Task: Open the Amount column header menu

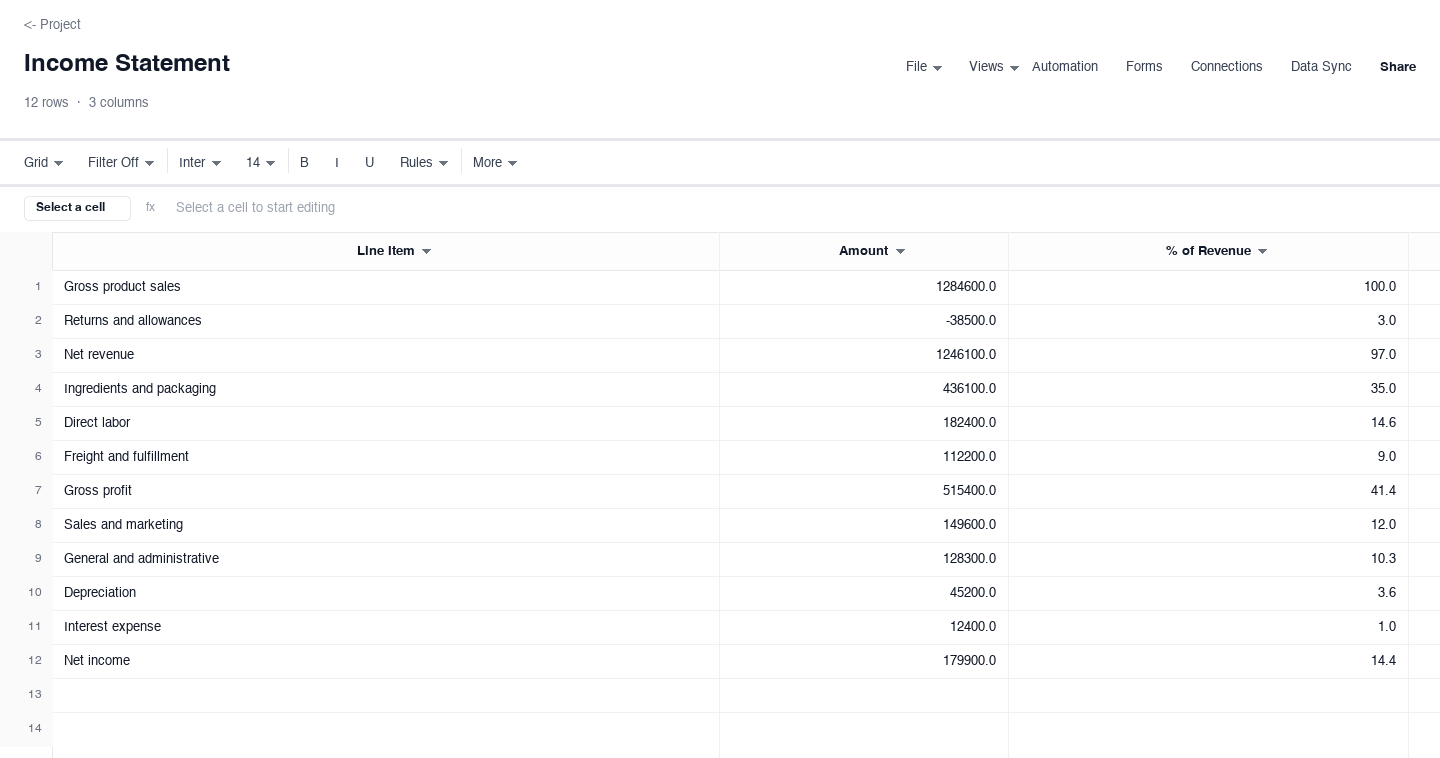Action: point(900,251)
